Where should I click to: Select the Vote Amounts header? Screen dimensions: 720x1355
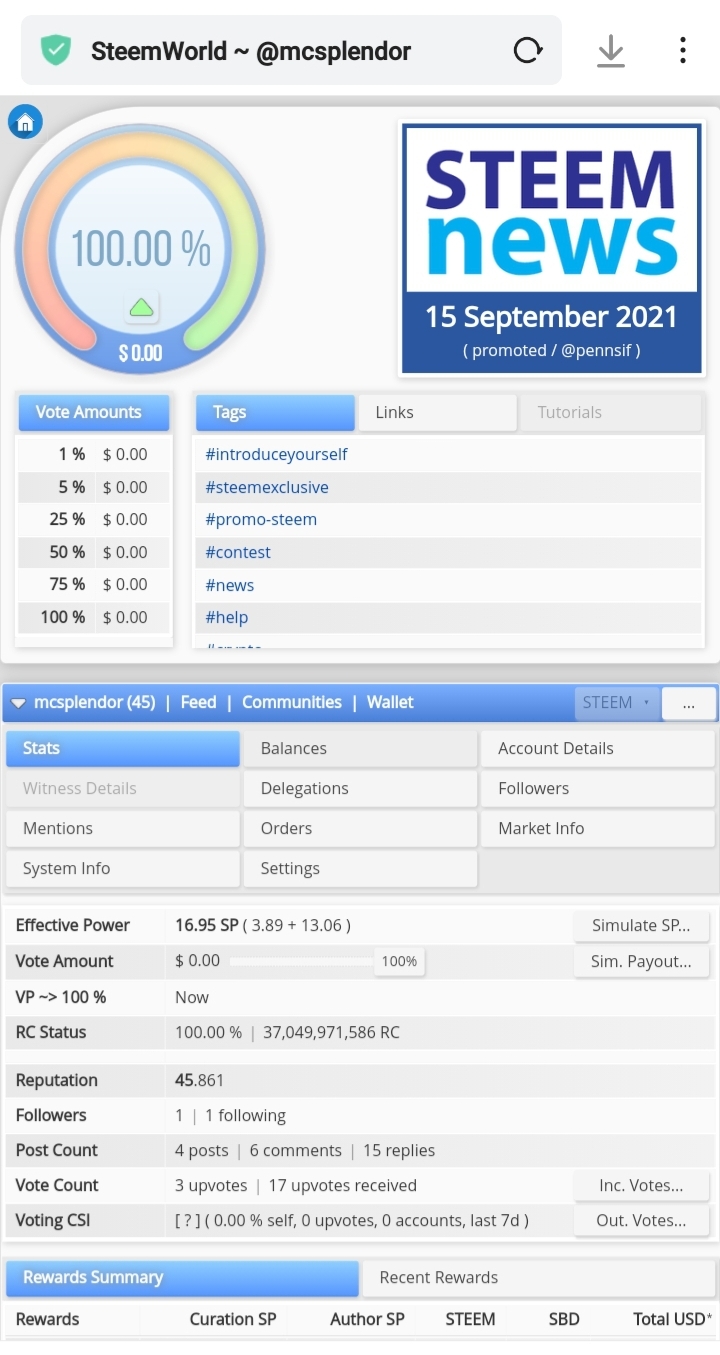coord(94,412)
